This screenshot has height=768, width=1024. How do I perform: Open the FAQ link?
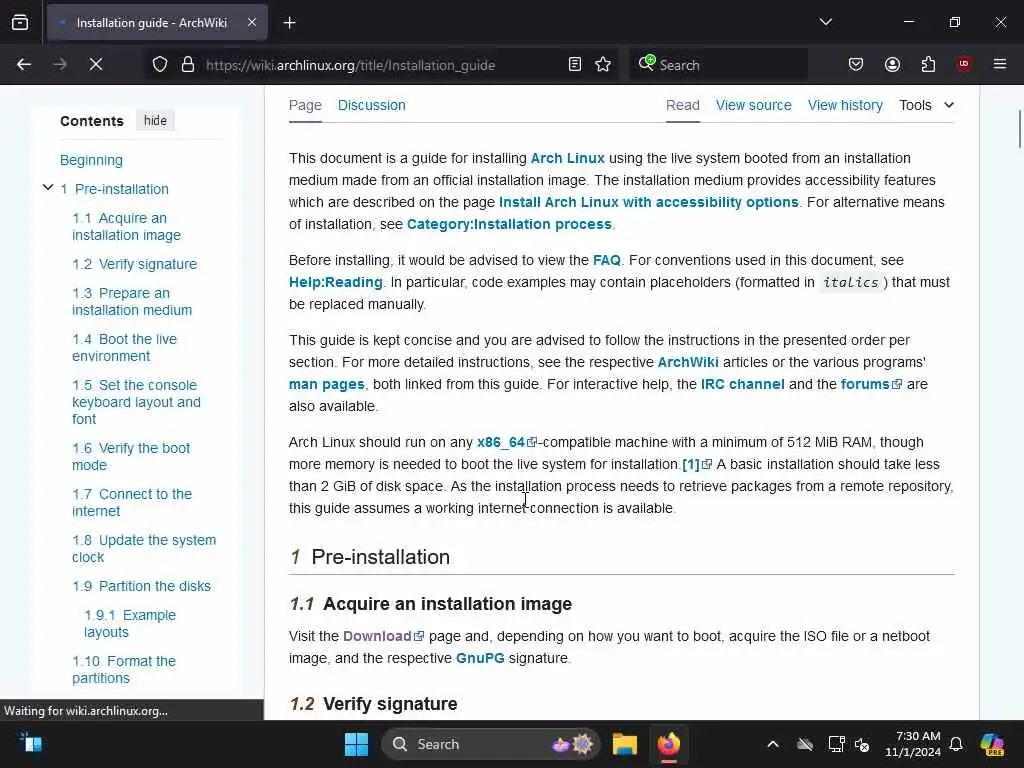click(x=607, y=261)
